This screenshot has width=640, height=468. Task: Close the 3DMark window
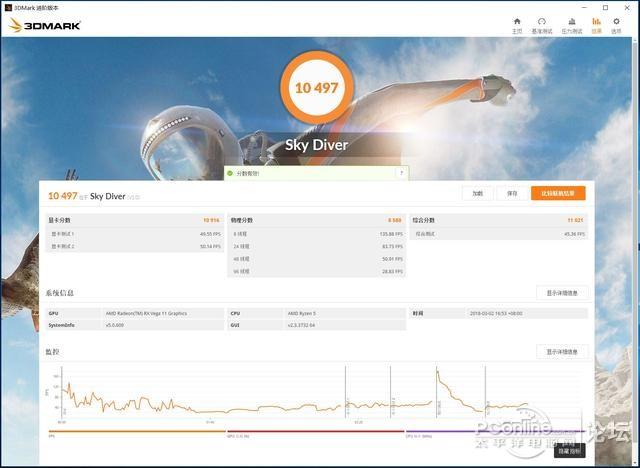tap(627, 8)
